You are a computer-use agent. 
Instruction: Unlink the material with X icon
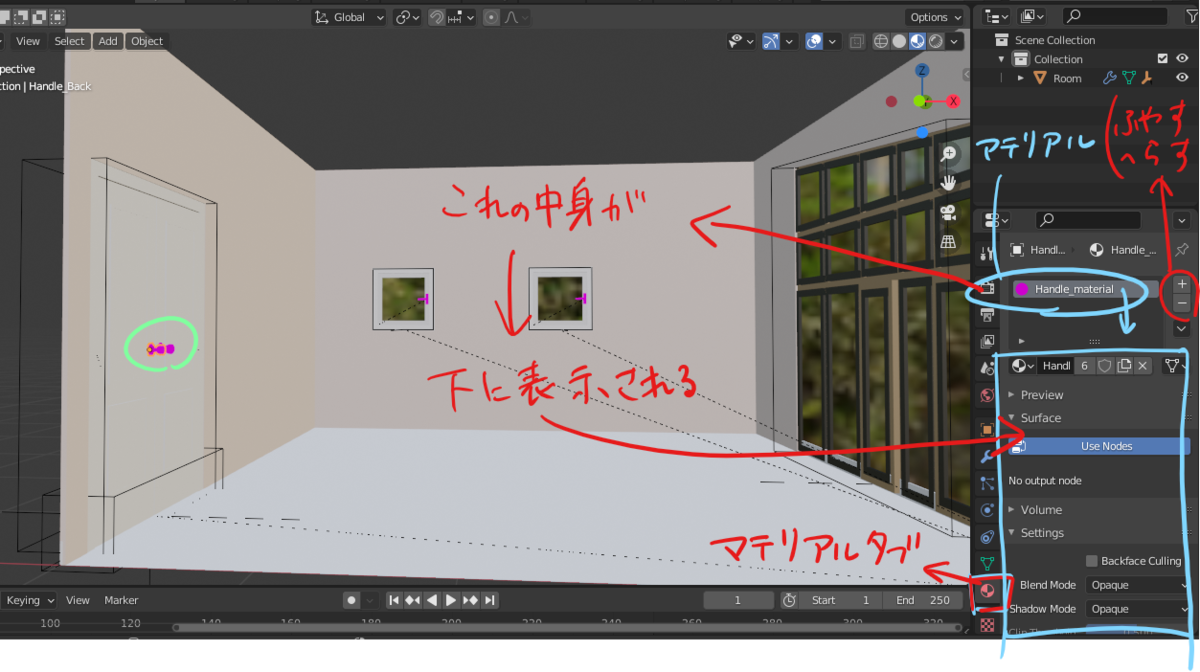point(1143,366)
